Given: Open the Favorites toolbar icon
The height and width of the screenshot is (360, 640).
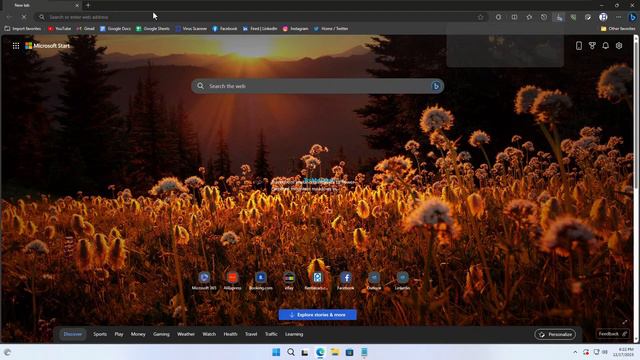Looking at the screenshot, I should click(x=529, y=17).
